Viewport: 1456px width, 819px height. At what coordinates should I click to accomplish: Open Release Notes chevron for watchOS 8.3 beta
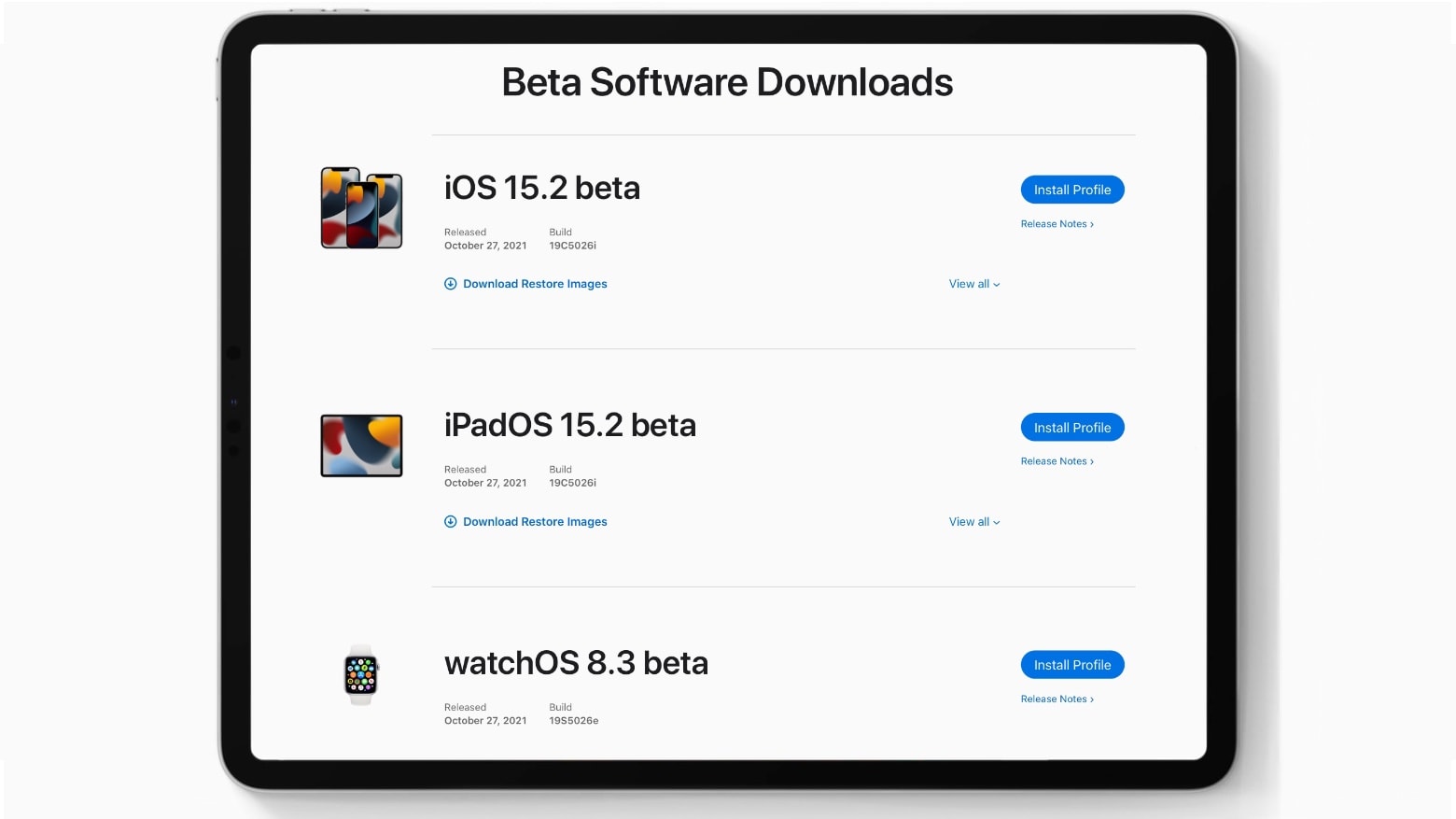pos(1093,699)
